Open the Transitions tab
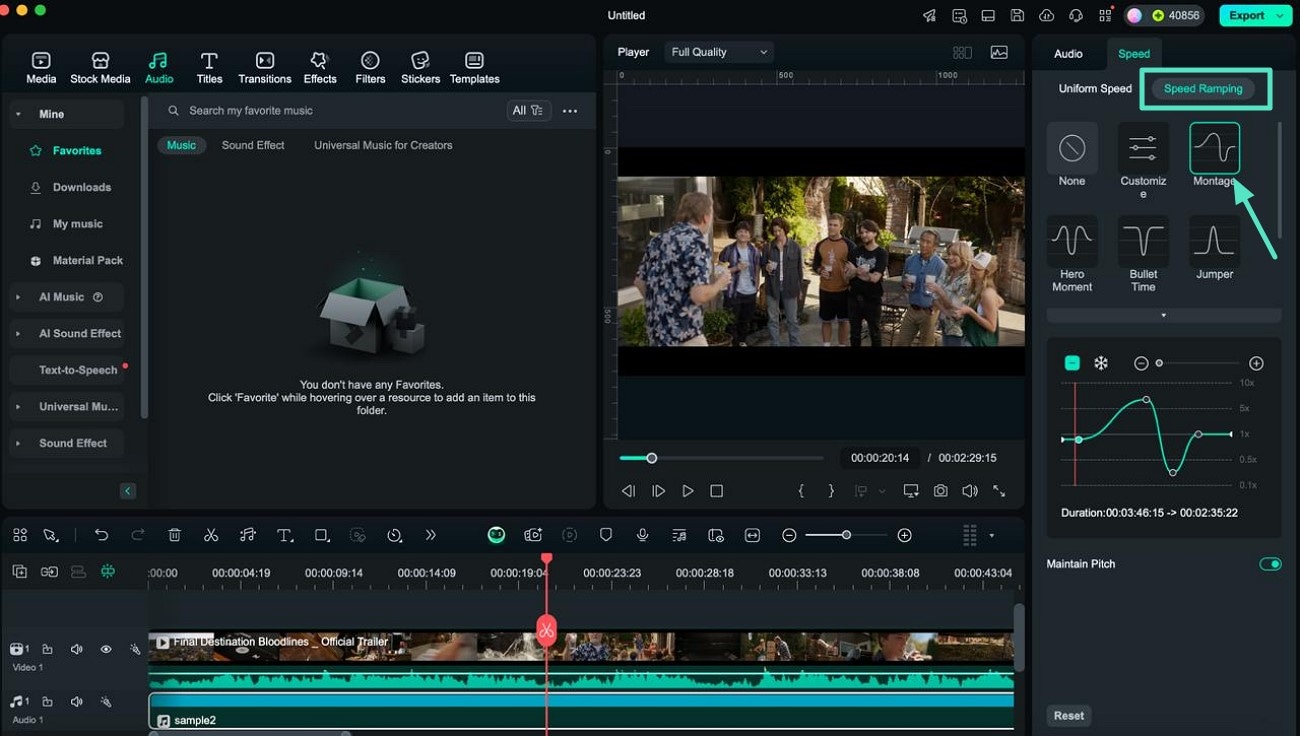This screenshot has height=736, width=1300. point(265,67)
